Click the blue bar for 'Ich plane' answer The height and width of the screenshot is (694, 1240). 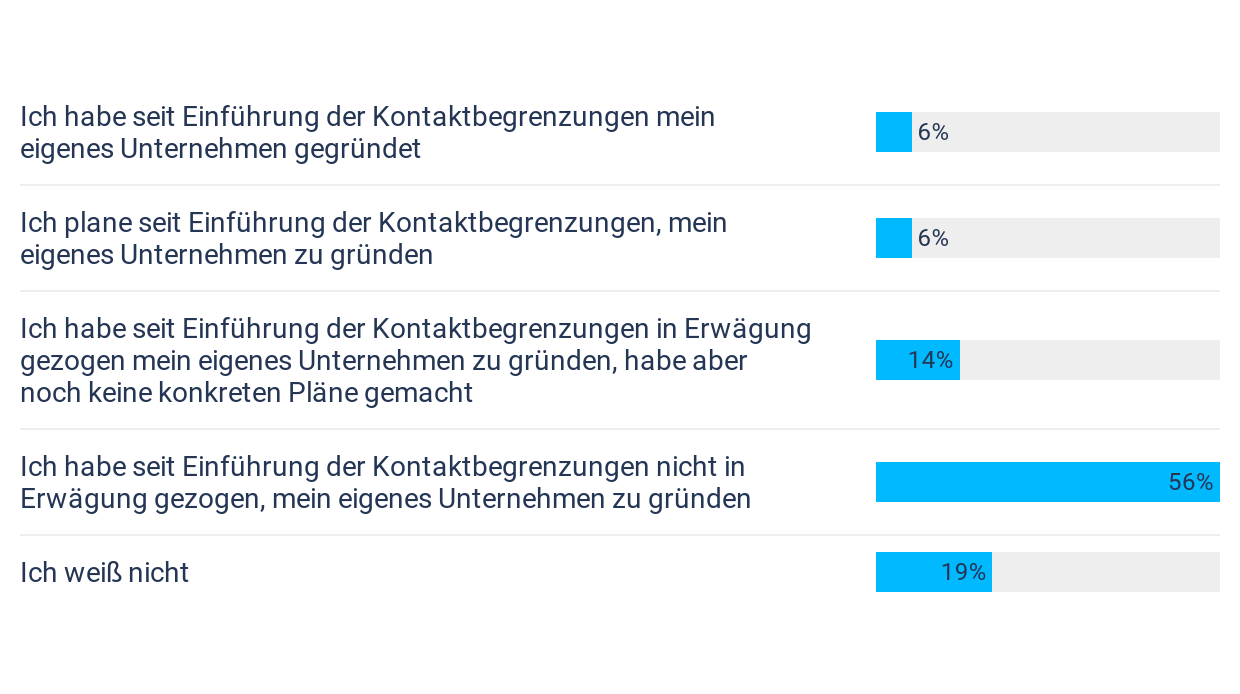pyautogui.click(x=893, y=238)
